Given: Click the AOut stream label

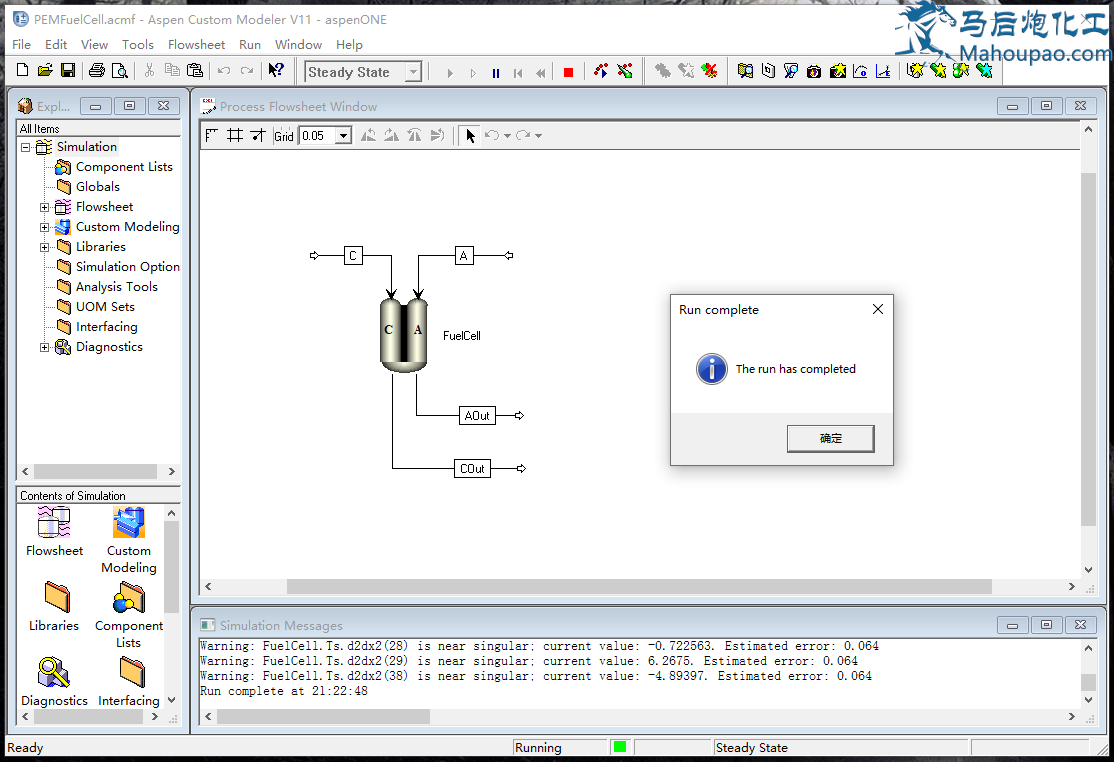Looking at the screenshot, I should coord(477,415).
